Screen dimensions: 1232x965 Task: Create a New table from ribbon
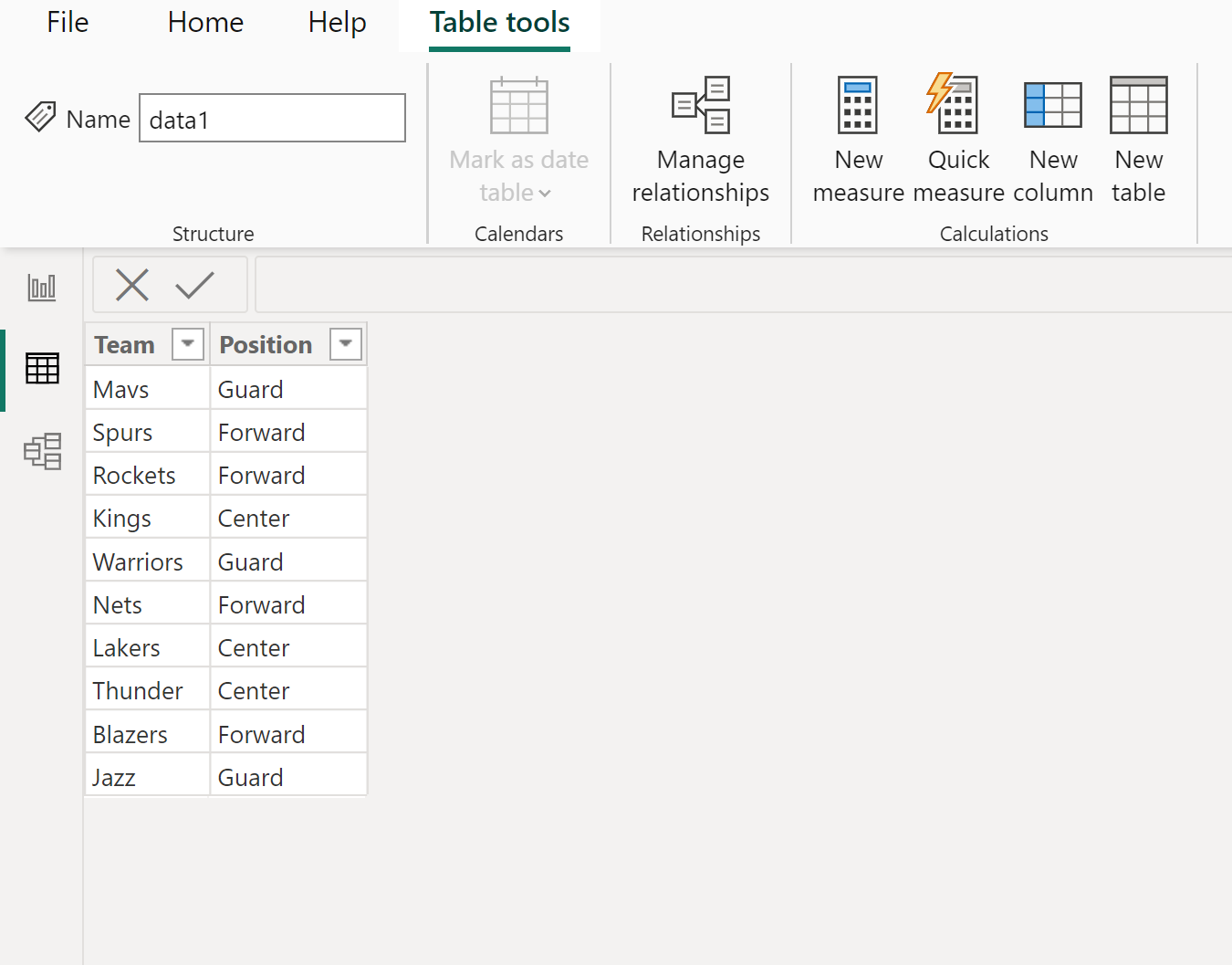[1138, 139]
